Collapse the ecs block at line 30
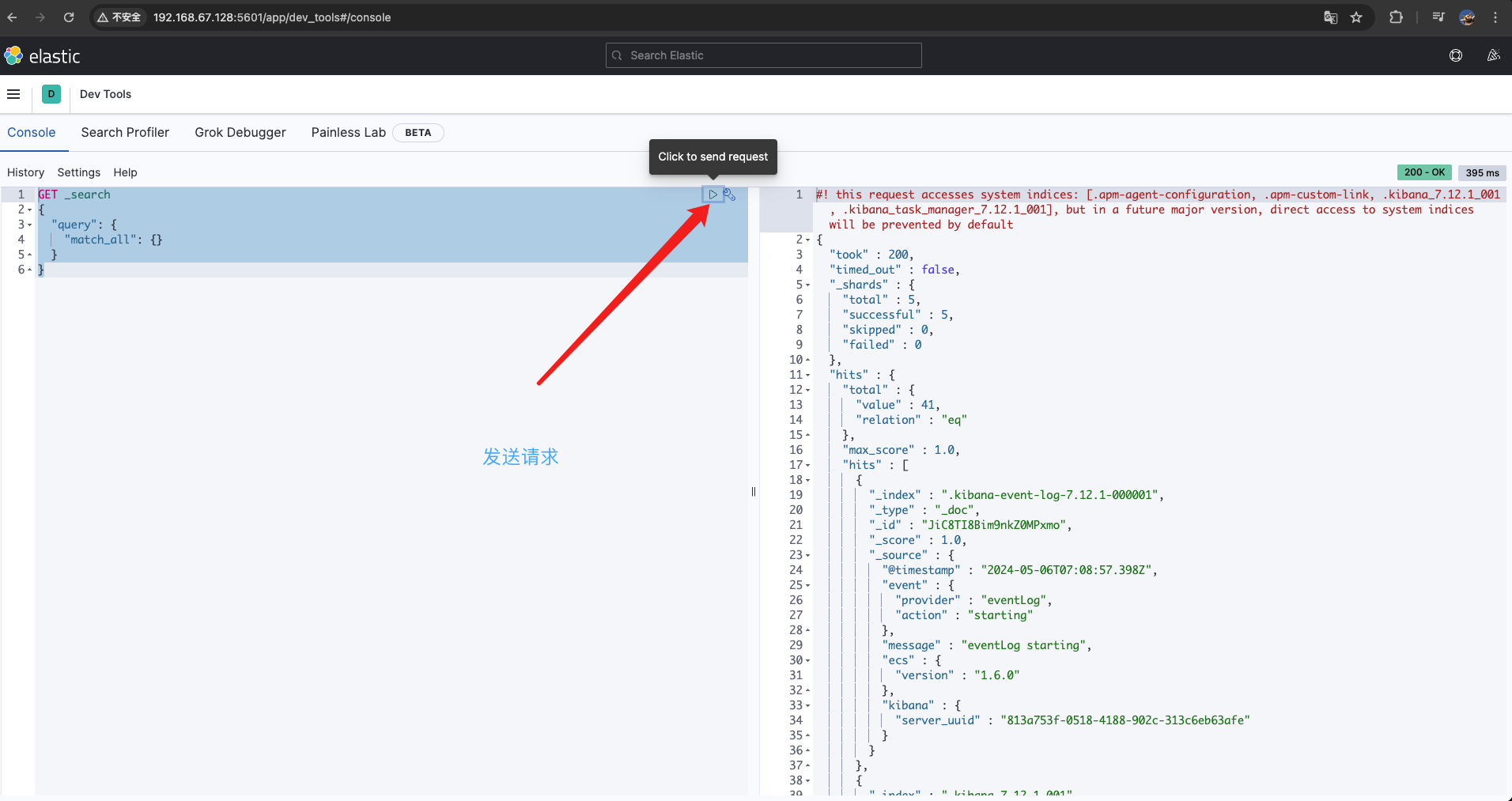This screenshot has width=1512, height=801. [x=808, y=661]
